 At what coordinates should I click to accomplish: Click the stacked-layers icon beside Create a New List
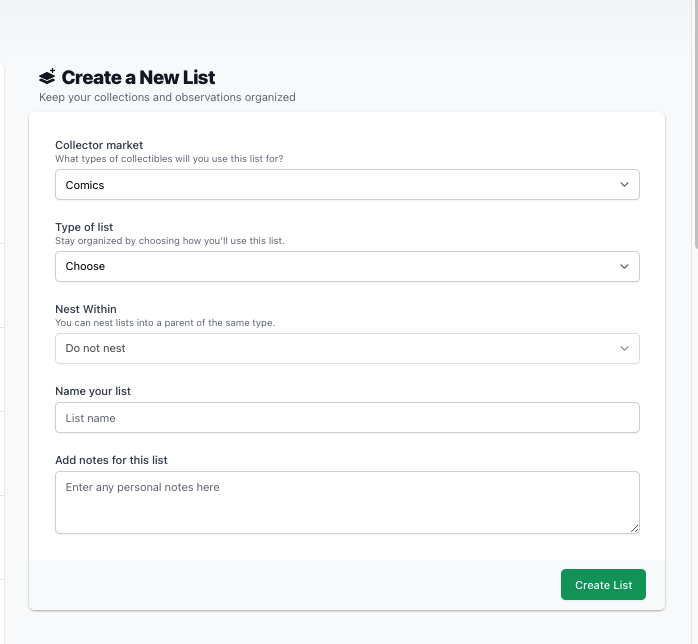point(47,77)
